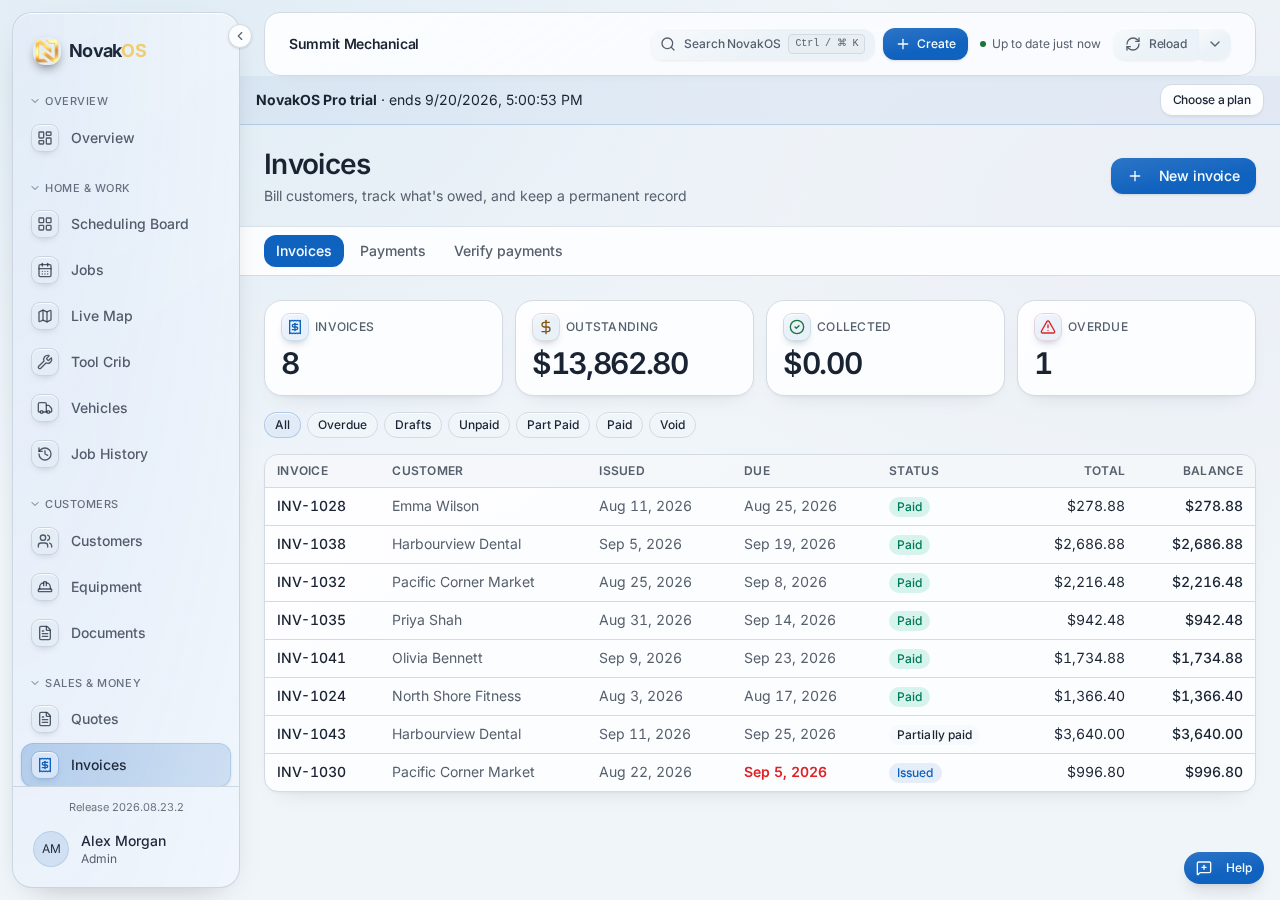
Task: Collapse the sidebar with chevron button
Action: pos(240,36)
